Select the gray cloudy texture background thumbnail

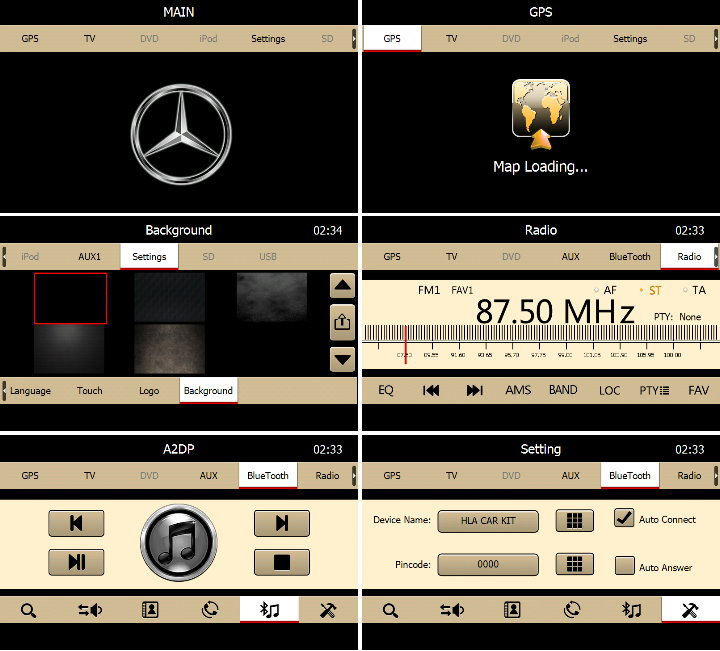point(272,297)
